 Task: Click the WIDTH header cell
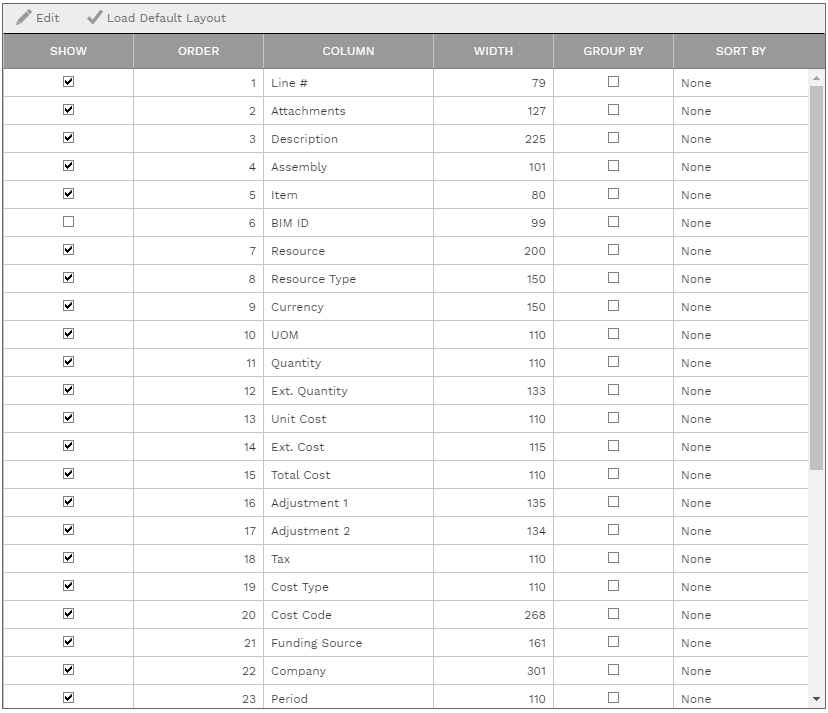493,52
